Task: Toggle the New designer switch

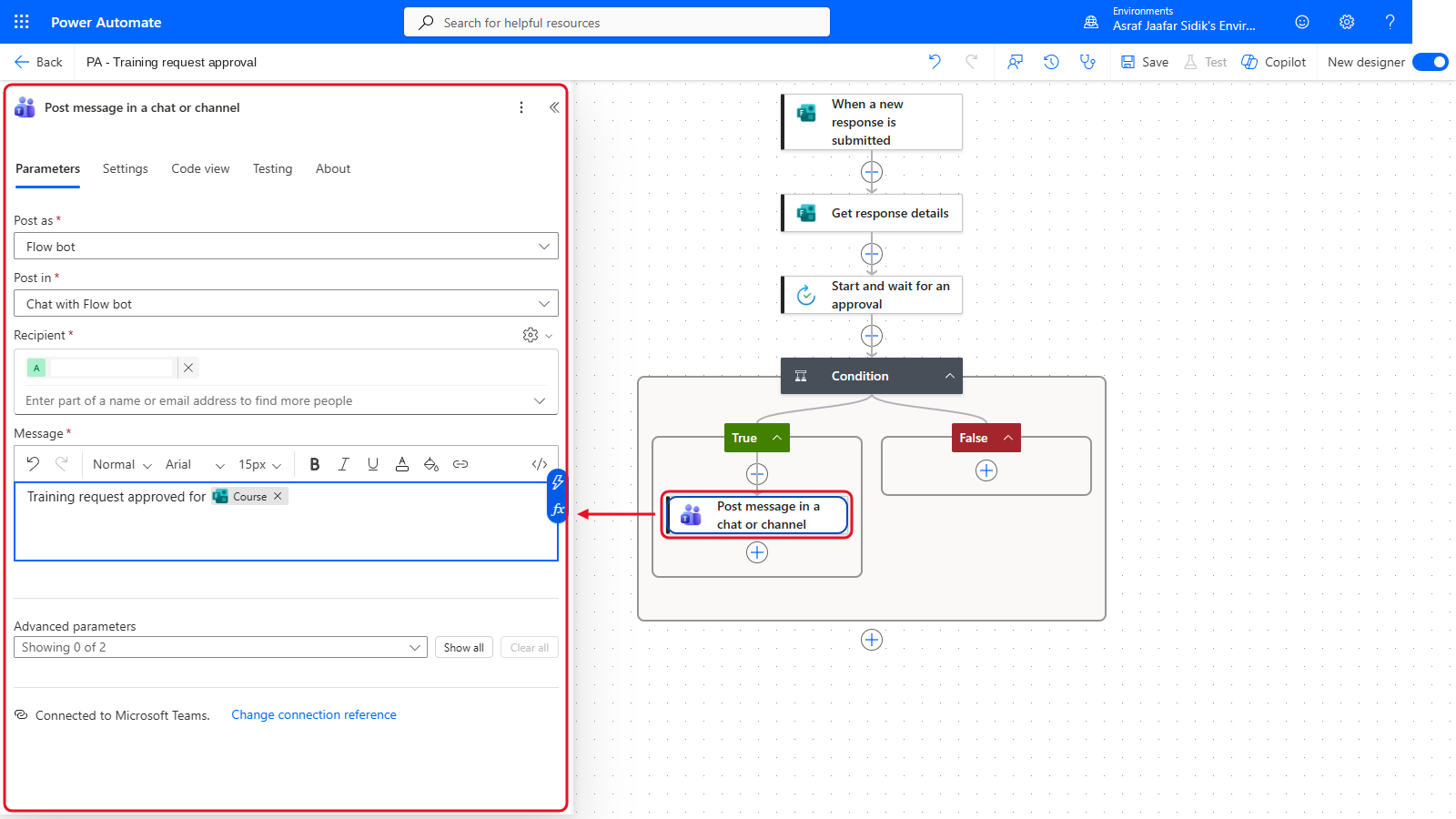Action: 1431,62
